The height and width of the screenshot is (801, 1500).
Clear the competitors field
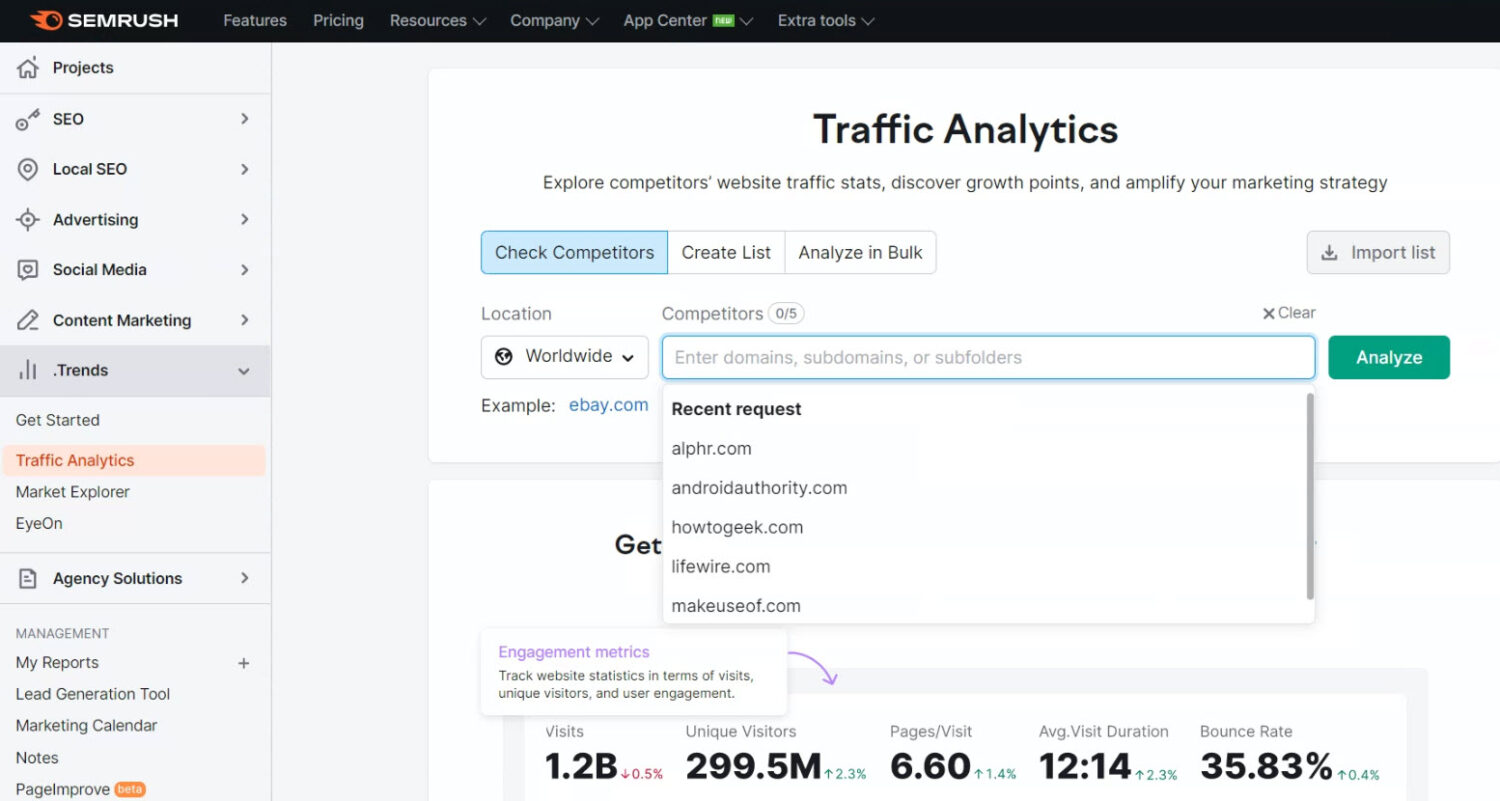1289,313
